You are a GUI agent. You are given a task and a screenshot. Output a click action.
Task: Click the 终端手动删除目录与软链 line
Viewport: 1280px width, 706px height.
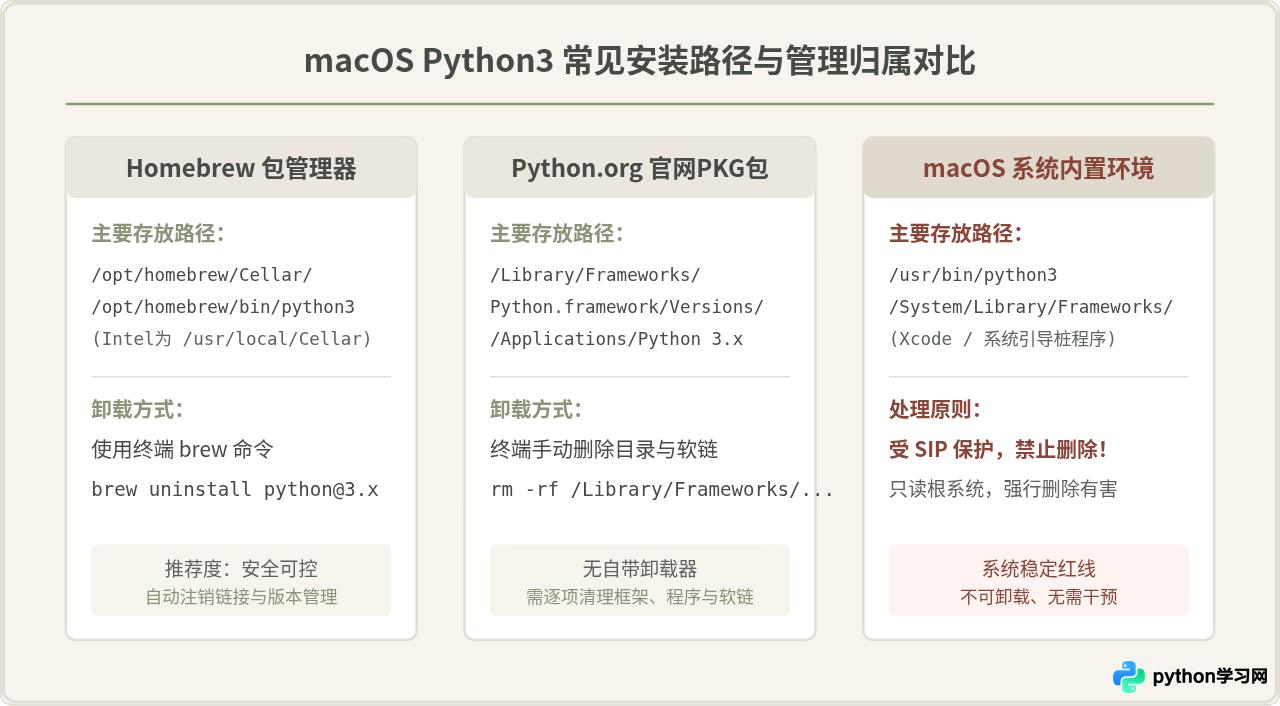click(x=604, y=449)
